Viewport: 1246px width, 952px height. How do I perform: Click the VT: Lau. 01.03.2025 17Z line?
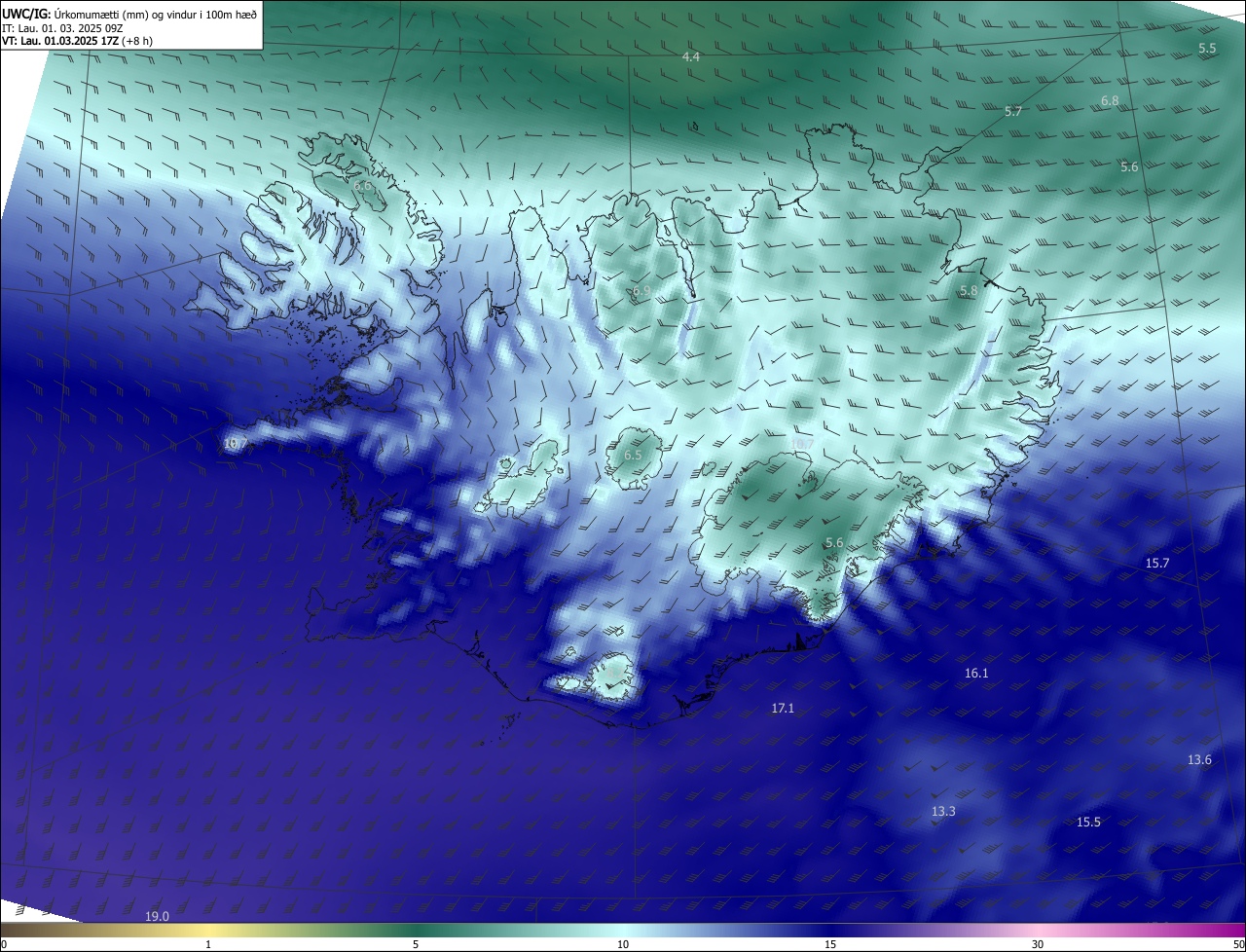tap(78, 41)
